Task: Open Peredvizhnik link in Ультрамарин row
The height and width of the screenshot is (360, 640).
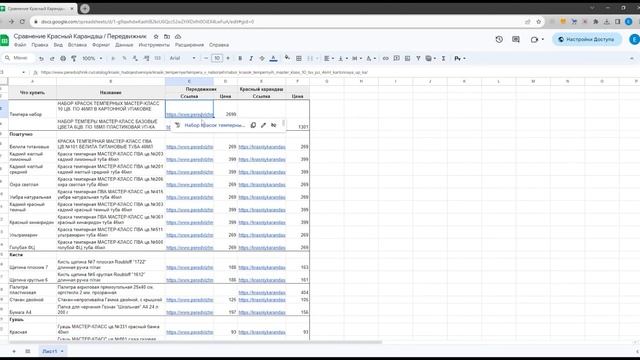Action: [190, 235]
